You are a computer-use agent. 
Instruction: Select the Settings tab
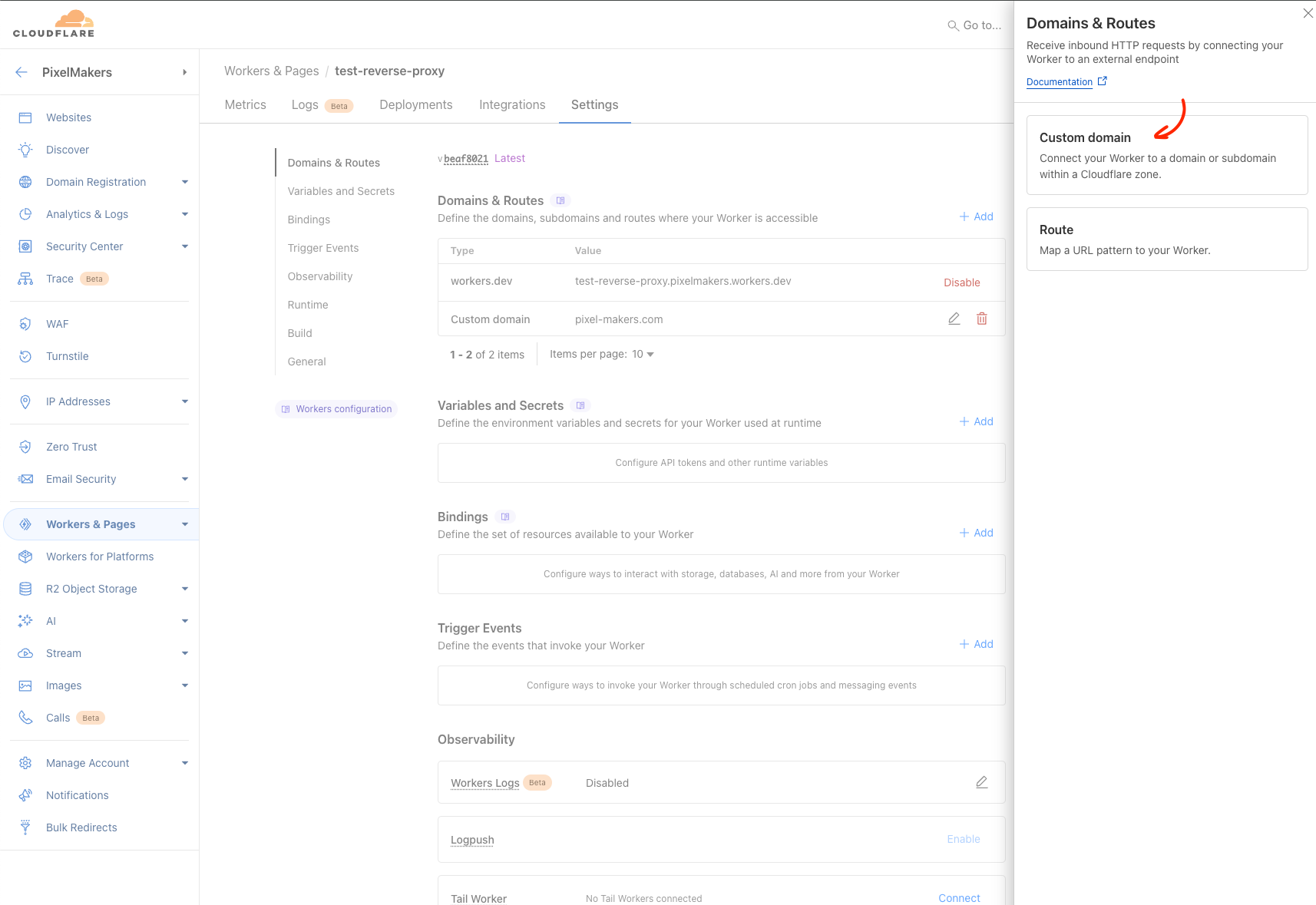click(595, 104)
